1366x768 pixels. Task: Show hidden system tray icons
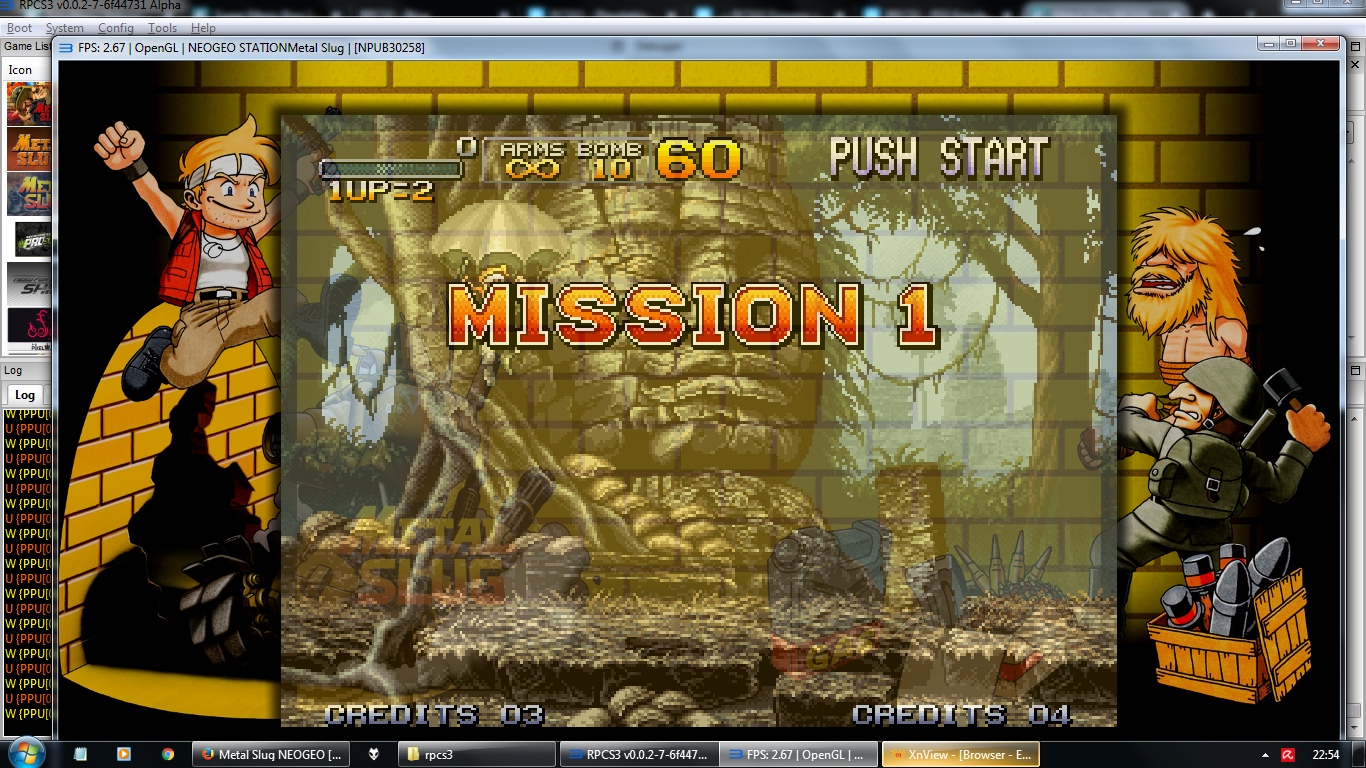[x=1266, y=755]
